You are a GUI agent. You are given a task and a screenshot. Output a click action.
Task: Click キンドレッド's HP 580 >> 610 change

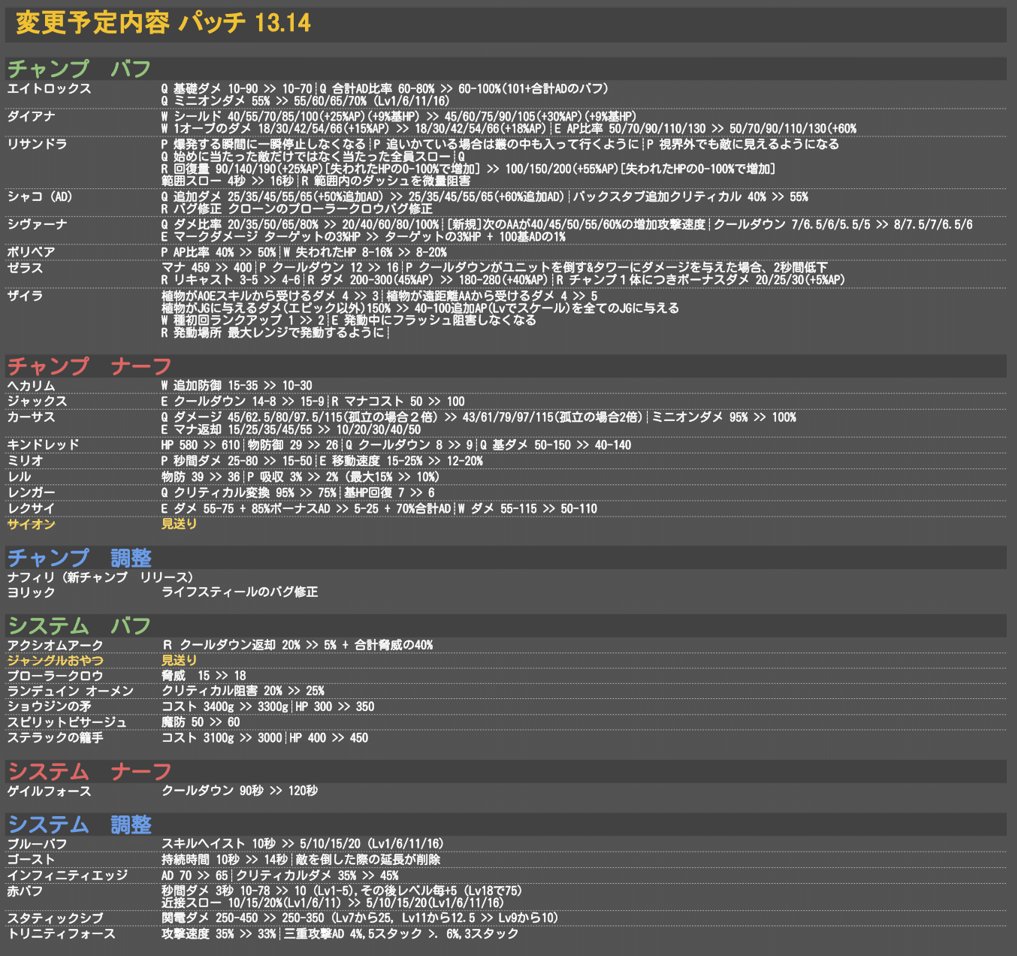pyautogui.click(x=200, y=444)
